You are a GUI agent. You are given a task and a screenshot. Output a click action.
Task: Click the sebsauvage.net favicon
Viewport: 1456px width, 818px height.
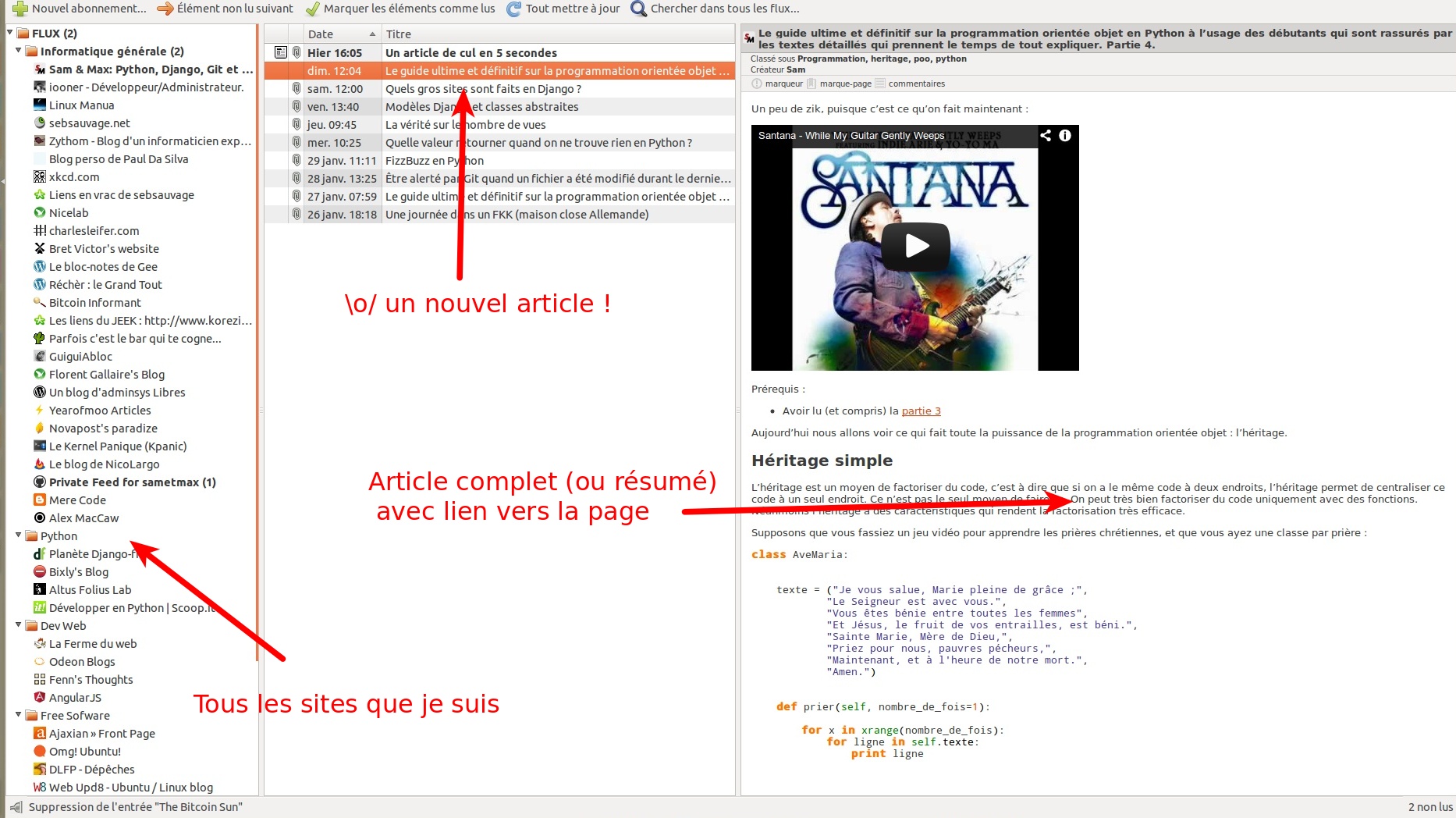click(x=40, y=123)
